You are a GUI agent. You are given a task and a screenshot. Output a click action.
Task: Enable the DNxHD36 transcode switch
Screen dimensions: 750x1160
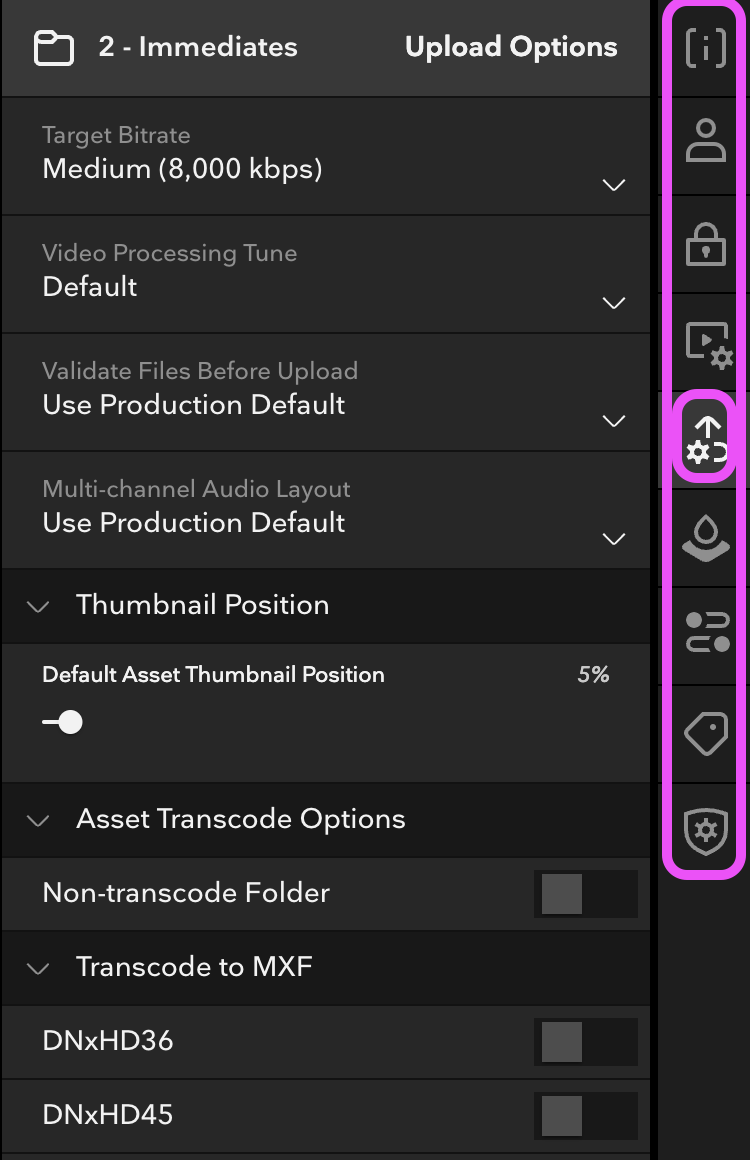(x=586, y=1042)
